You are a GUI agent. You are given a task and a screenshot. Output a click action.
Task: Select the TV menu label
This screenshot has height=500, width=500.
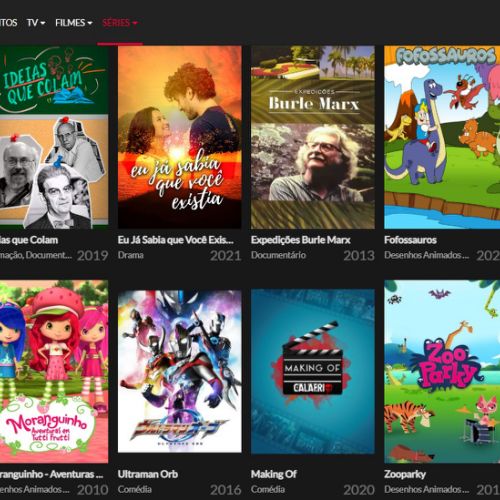click(32, 23)
